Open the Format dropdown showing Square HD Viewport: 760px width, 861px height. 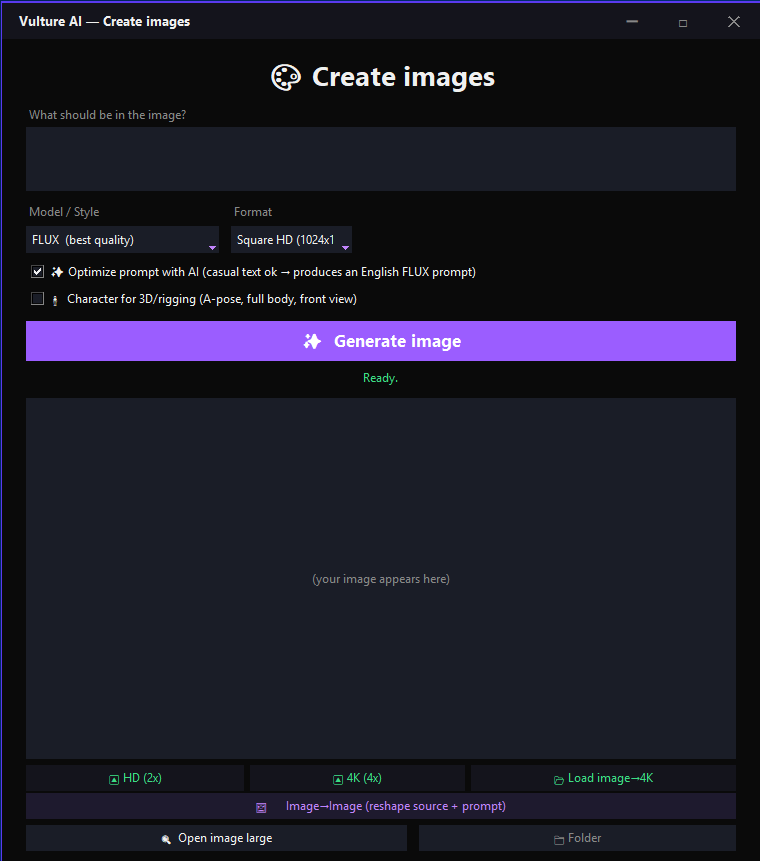291,240
